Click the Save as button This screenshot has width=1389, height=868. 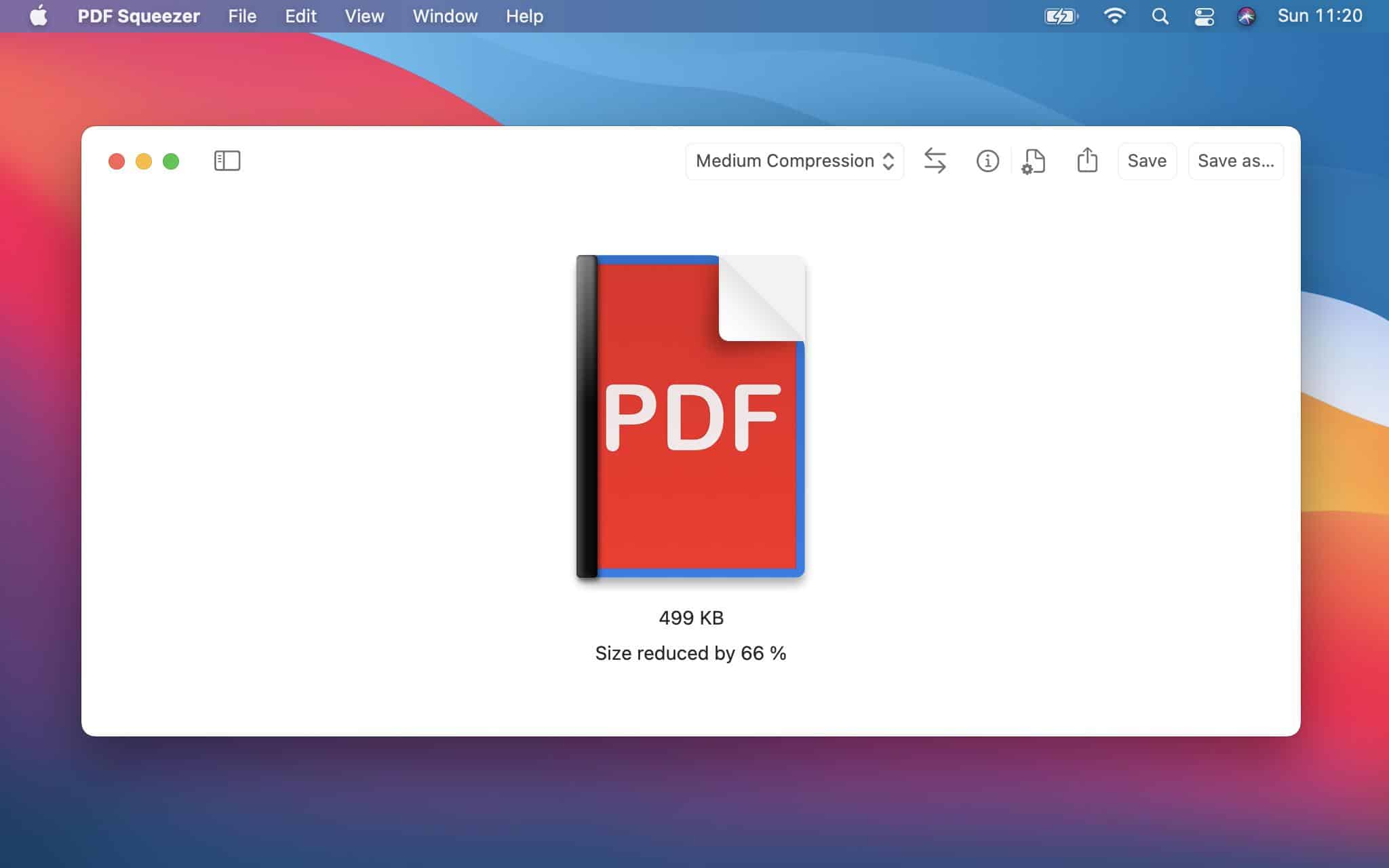tap(1236, 161)
